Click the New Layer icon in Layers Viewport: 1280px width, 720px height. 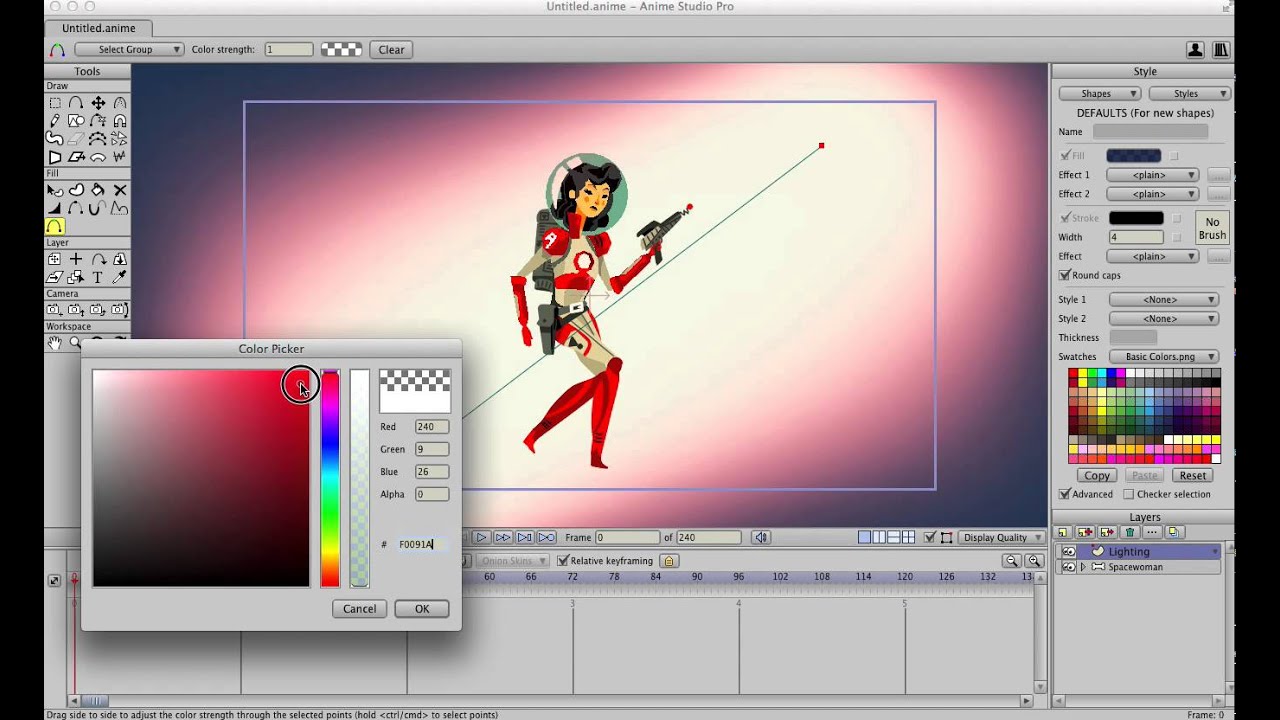[x=1063, y=532]
